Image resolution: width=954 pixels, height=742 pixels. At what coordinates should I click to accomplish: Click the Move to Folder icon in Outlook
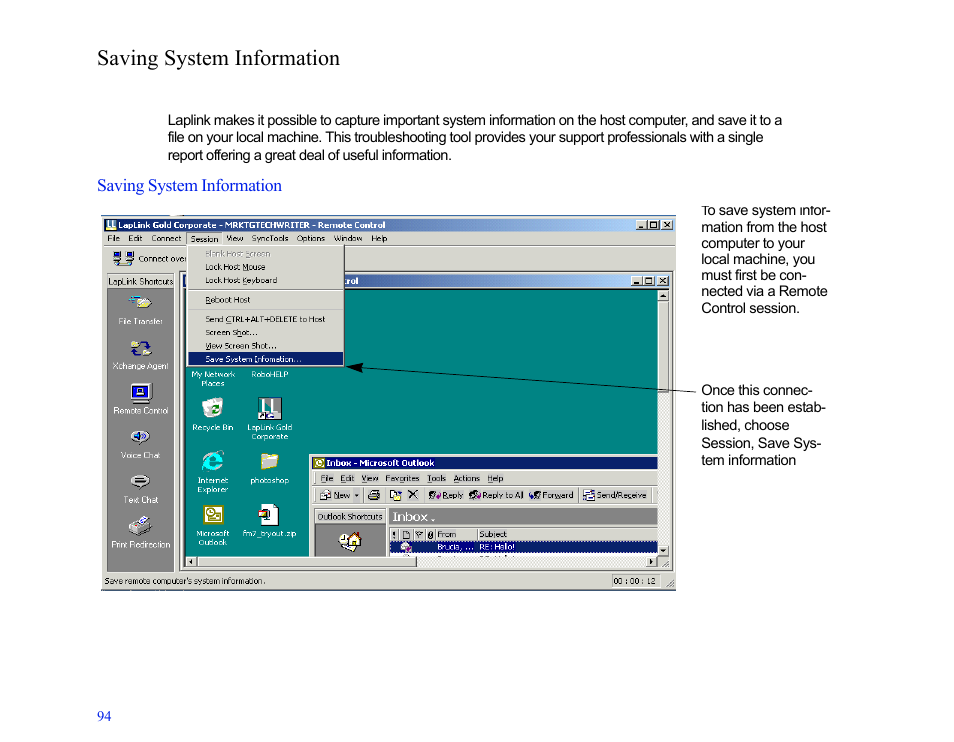(395, 495)
